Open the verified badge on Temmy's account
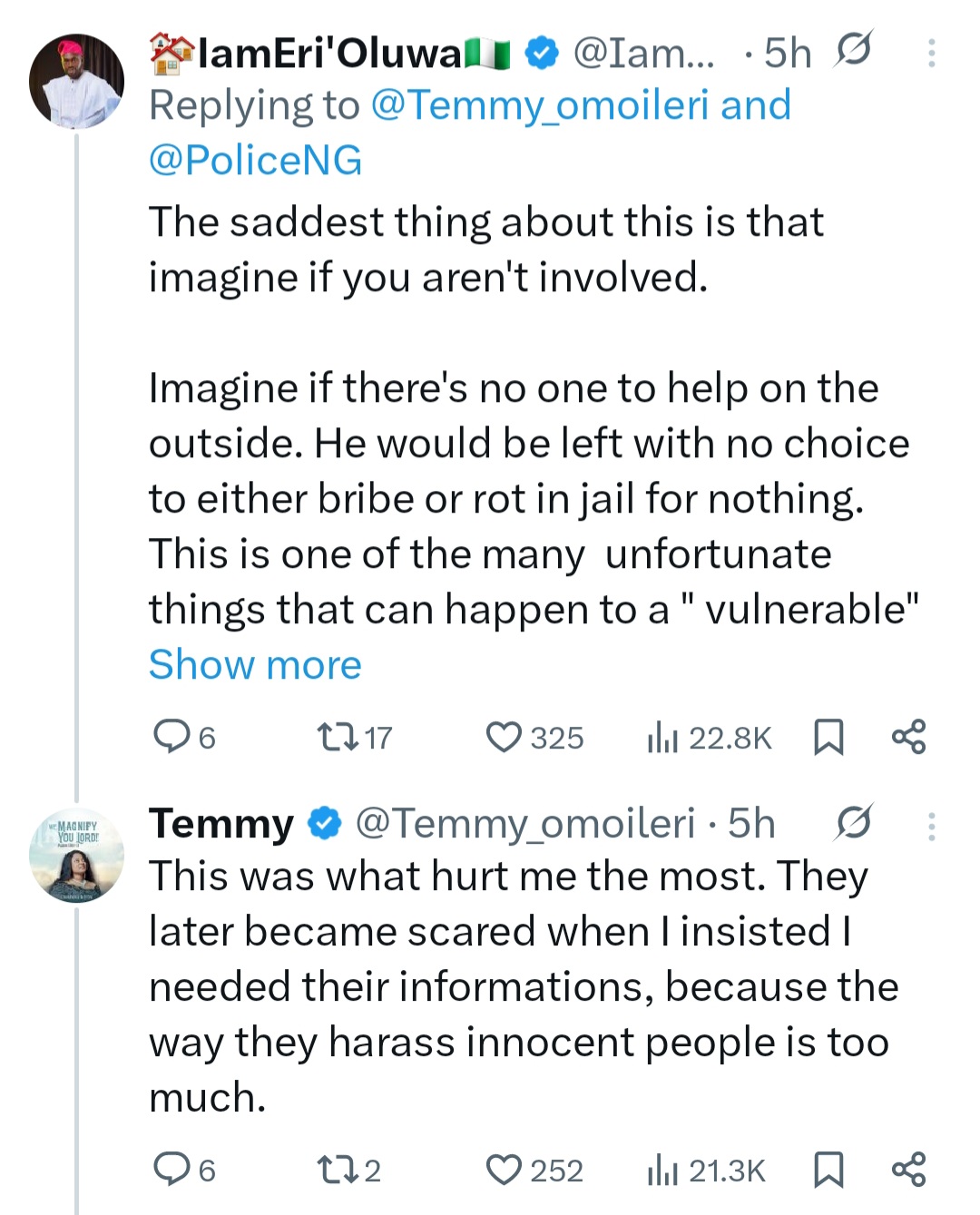 tap(323, 824)
